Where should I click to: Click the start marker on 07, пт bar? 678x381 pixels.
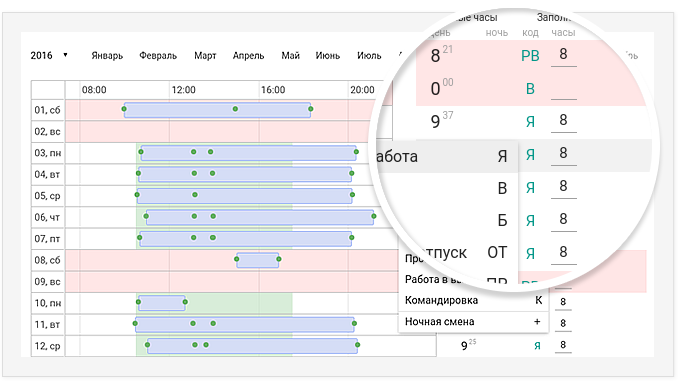click(x=140, y=237)
